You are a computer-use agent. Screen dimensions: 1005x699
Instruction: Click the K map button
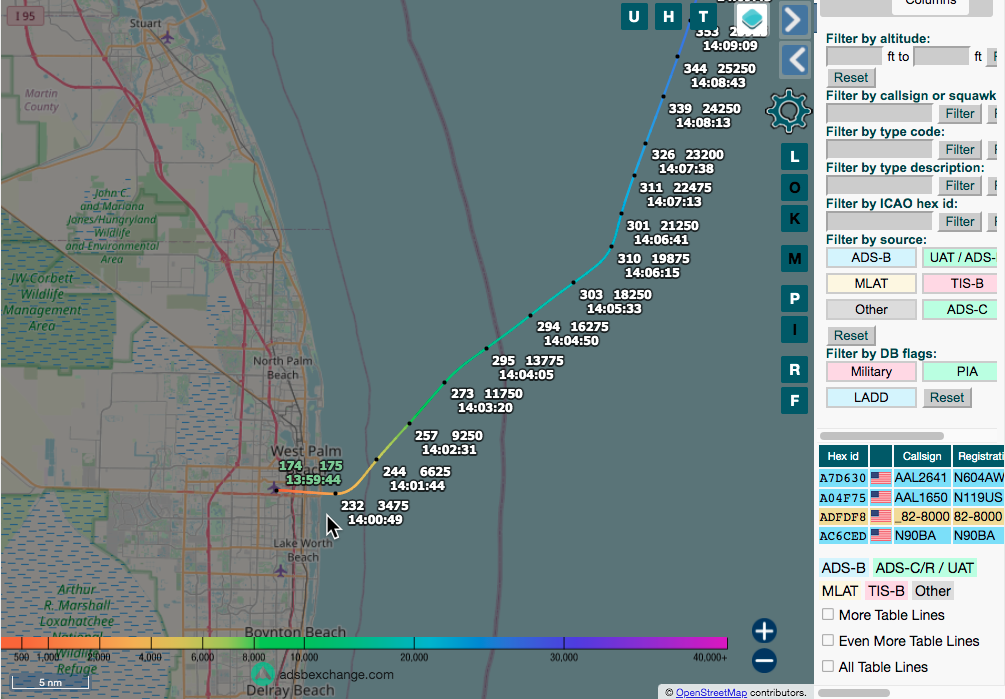coord(795,218)
